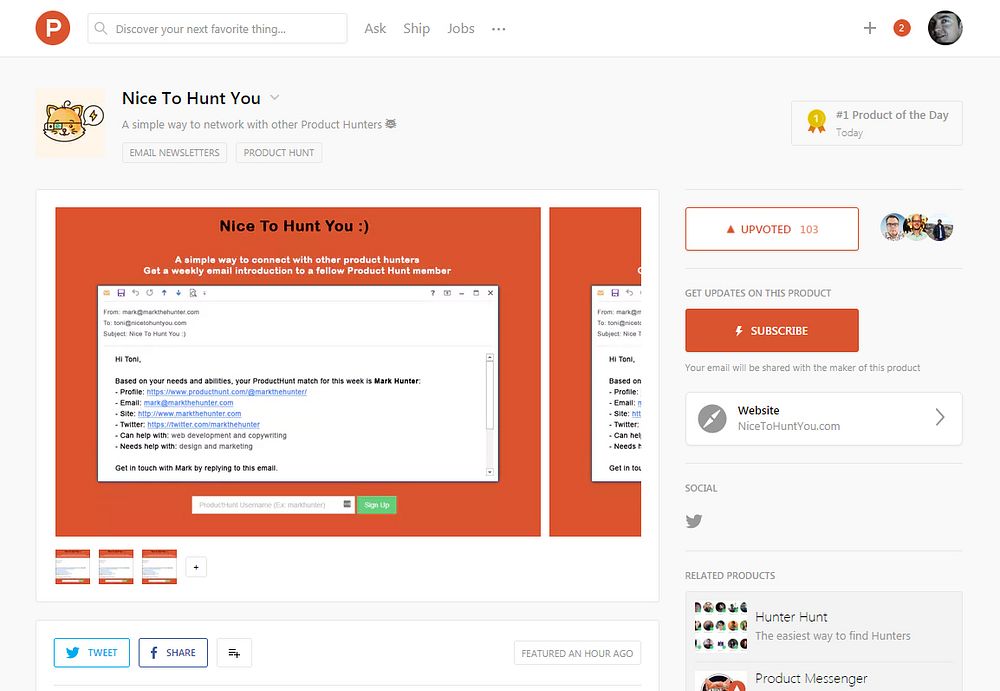The image size is (1000, 691).
Task: Click the gold medal rank icon
Action: pyautogui.click(x=816, y=121)
